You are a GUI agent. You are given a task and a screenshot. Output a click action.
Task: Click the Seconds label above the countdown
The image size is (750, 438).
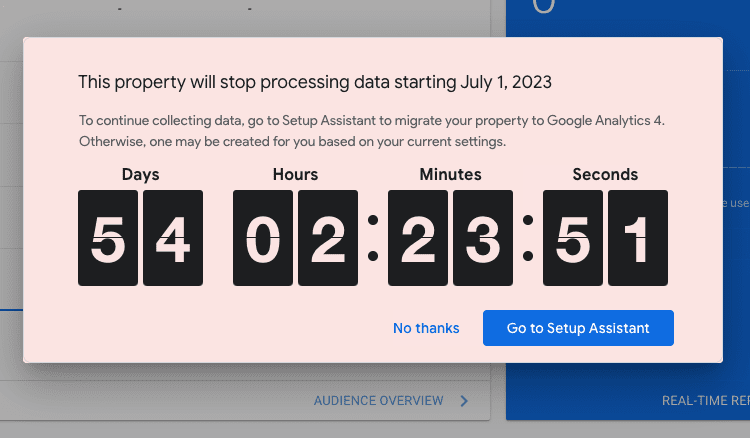pos(605,174)
